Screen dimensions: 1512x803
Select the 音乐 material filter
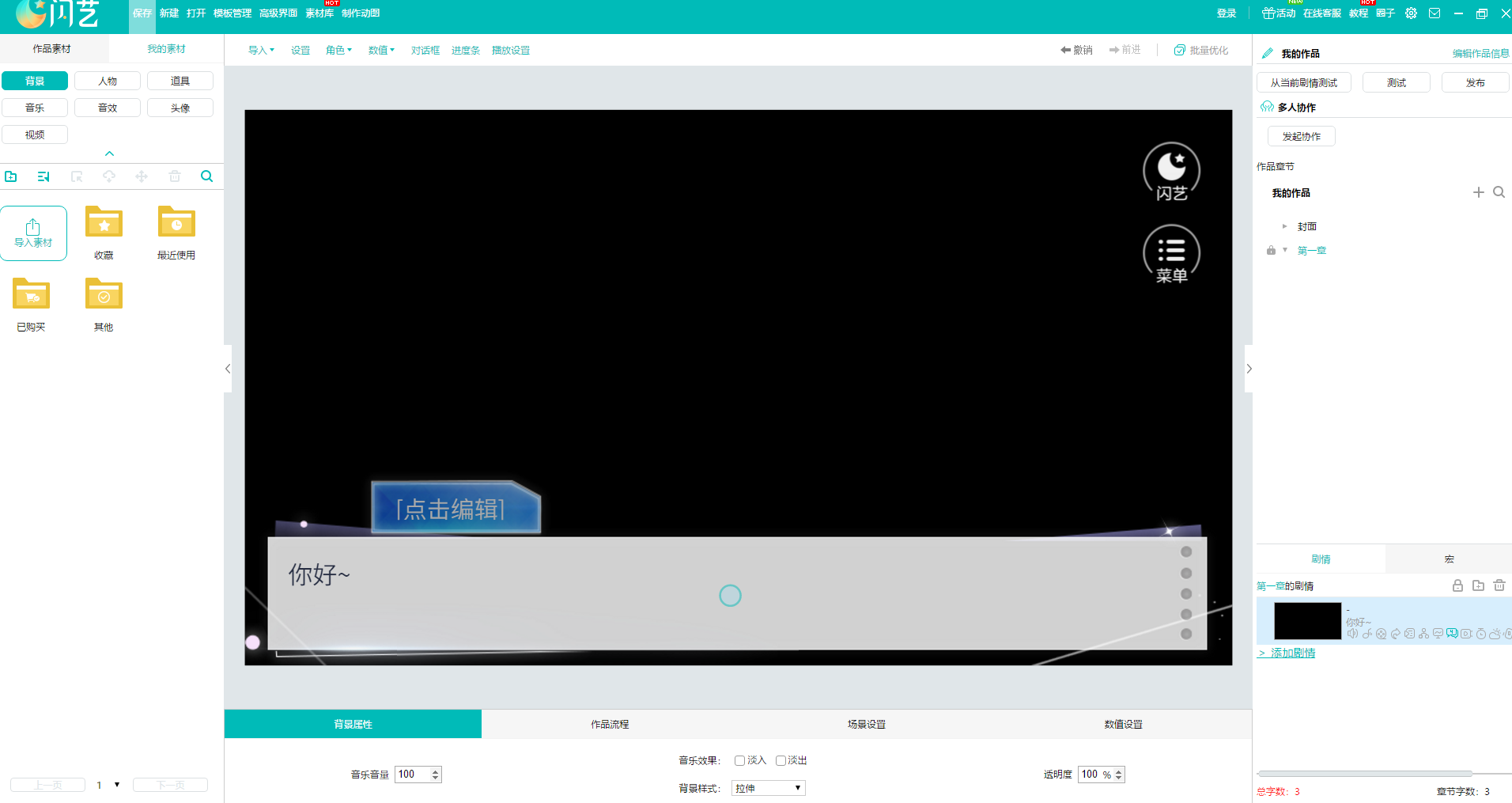(35, 108)
